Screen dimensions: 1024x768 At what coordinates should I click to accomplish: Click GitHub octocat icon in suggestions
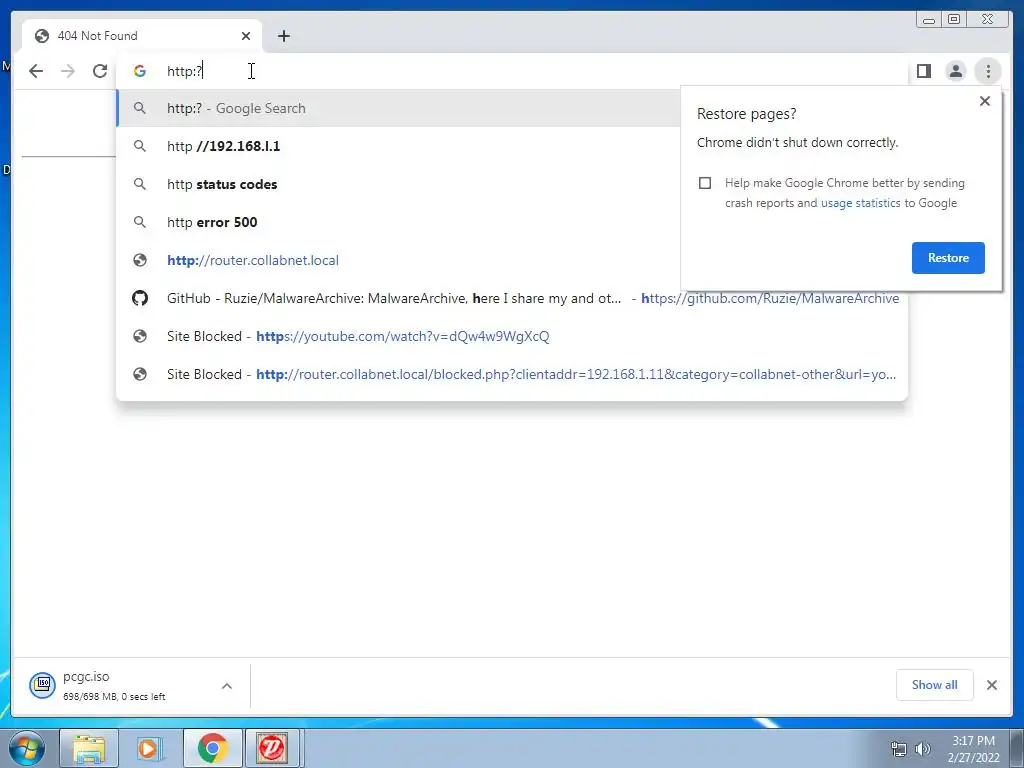coord(140,298)
